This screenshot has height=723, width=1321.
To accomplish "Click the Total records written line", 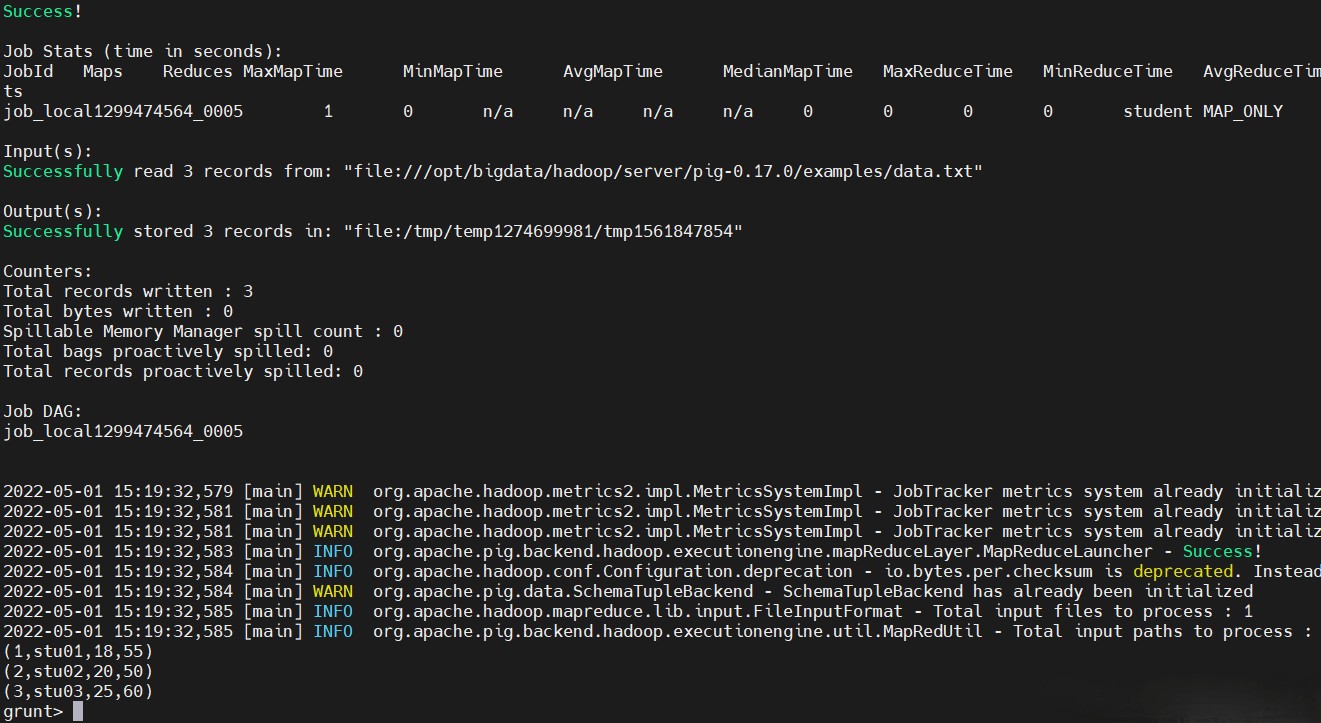I will (x=128, y=291).
